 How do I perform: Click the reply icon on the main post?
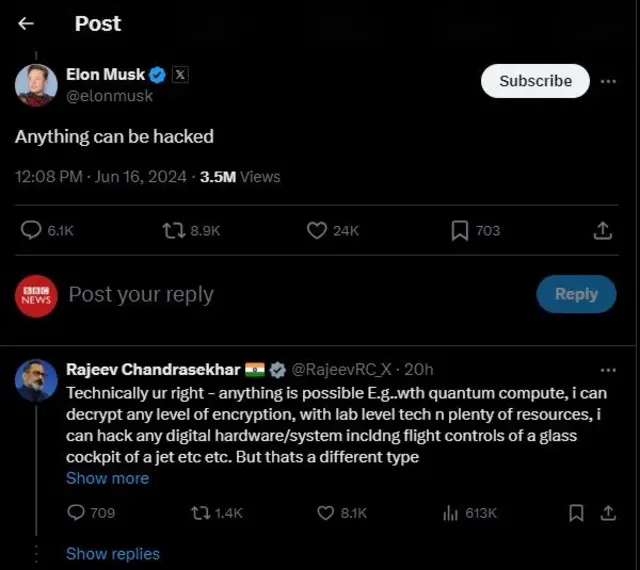coord(32,230)
